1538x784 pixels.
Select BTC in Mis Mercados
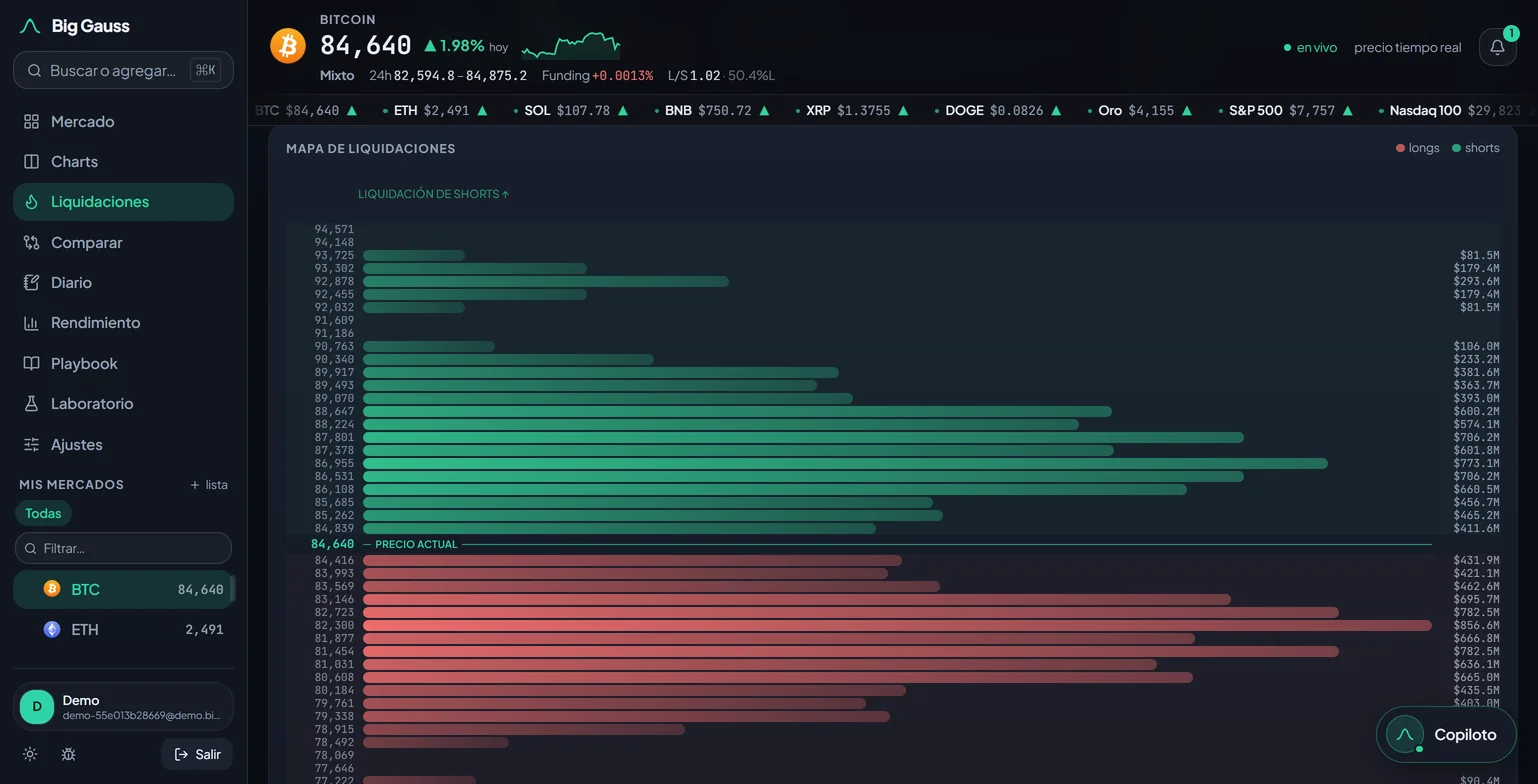(x=123, y=589)
